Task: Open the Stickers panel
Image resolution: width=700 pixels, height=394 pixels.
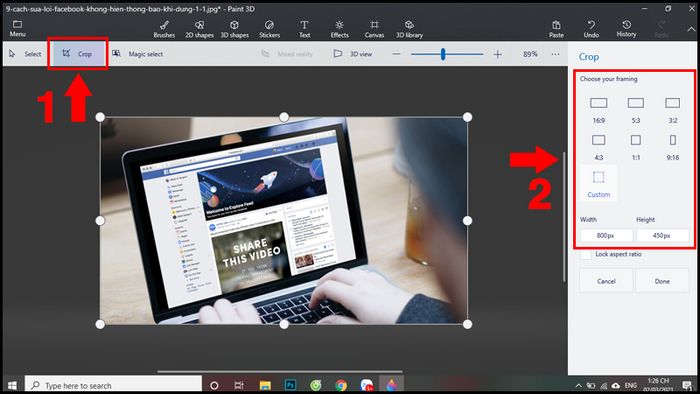Action: click(x=270, y=29)
